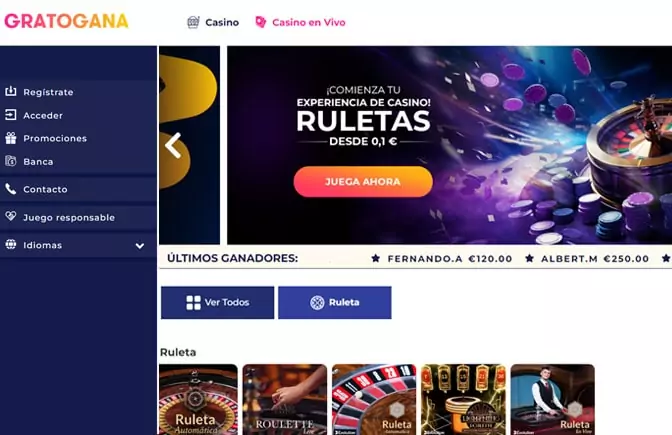Select the Ruleta category filter
The image size is (672, 435).
pyautogui.click(x=335, y=303)
